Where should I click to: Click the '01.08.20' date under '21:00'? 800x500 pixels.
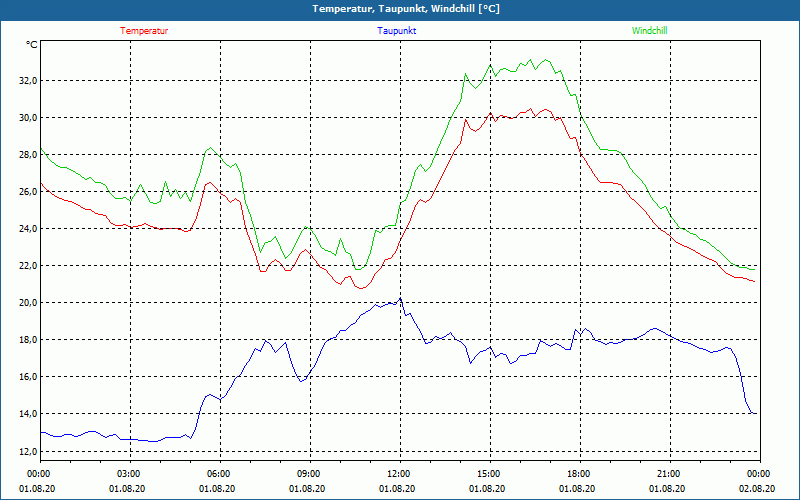pyautogui.click(x=667, y=488)
